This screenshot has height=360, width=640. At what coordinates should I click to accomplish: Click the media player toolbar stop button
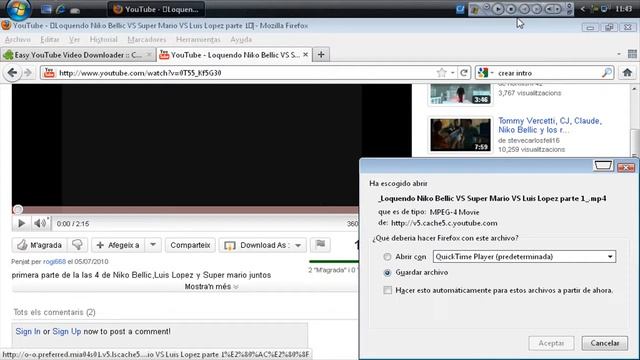tap(511, 9)
